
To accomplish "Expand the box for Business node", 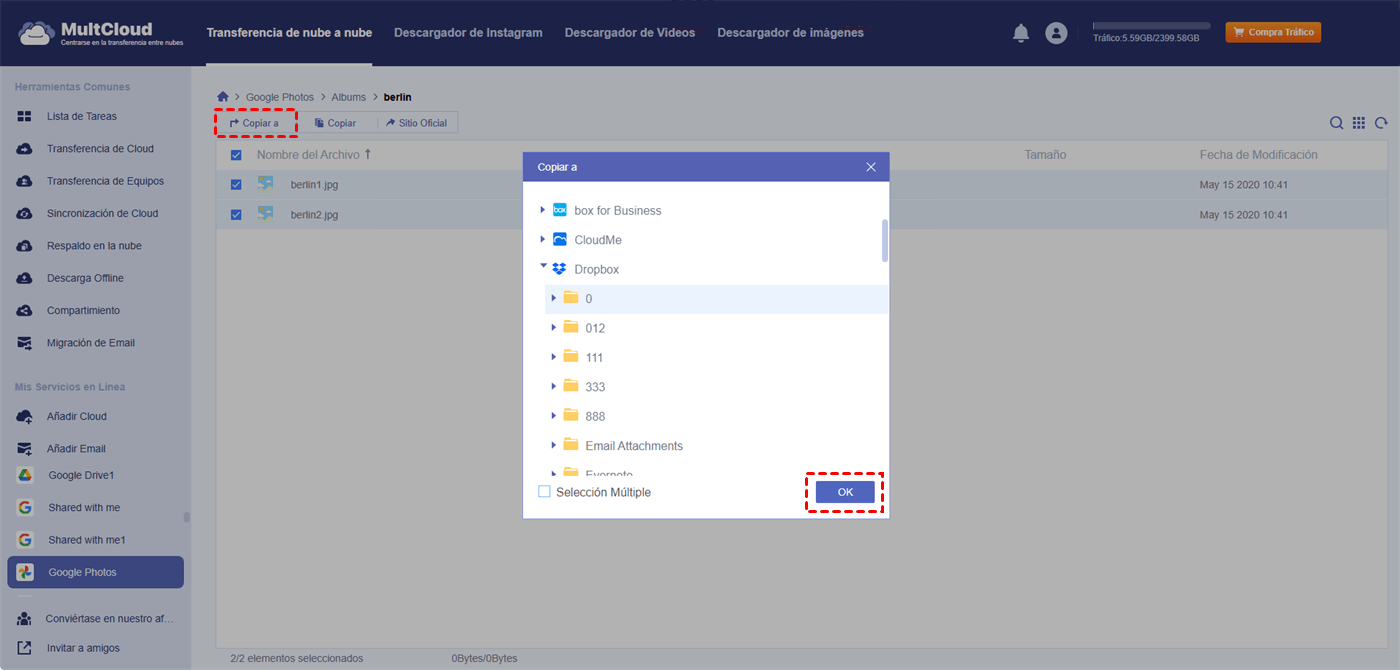I will pyautogui.click(x=543, y=210).
